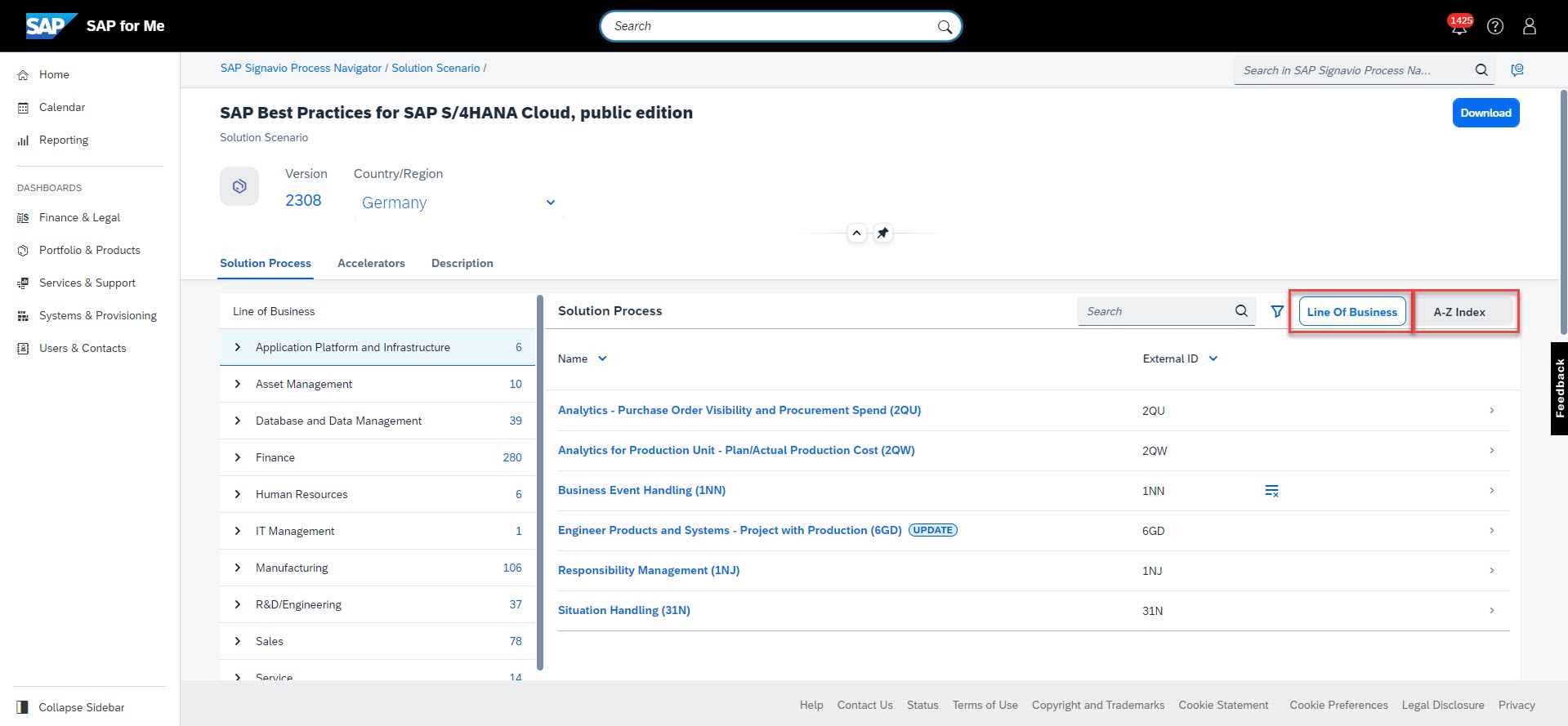Screen dimensions: 1568x726
Task: Expand the Finance line of business
Action: pyautogui.click(x=238, y=457)
